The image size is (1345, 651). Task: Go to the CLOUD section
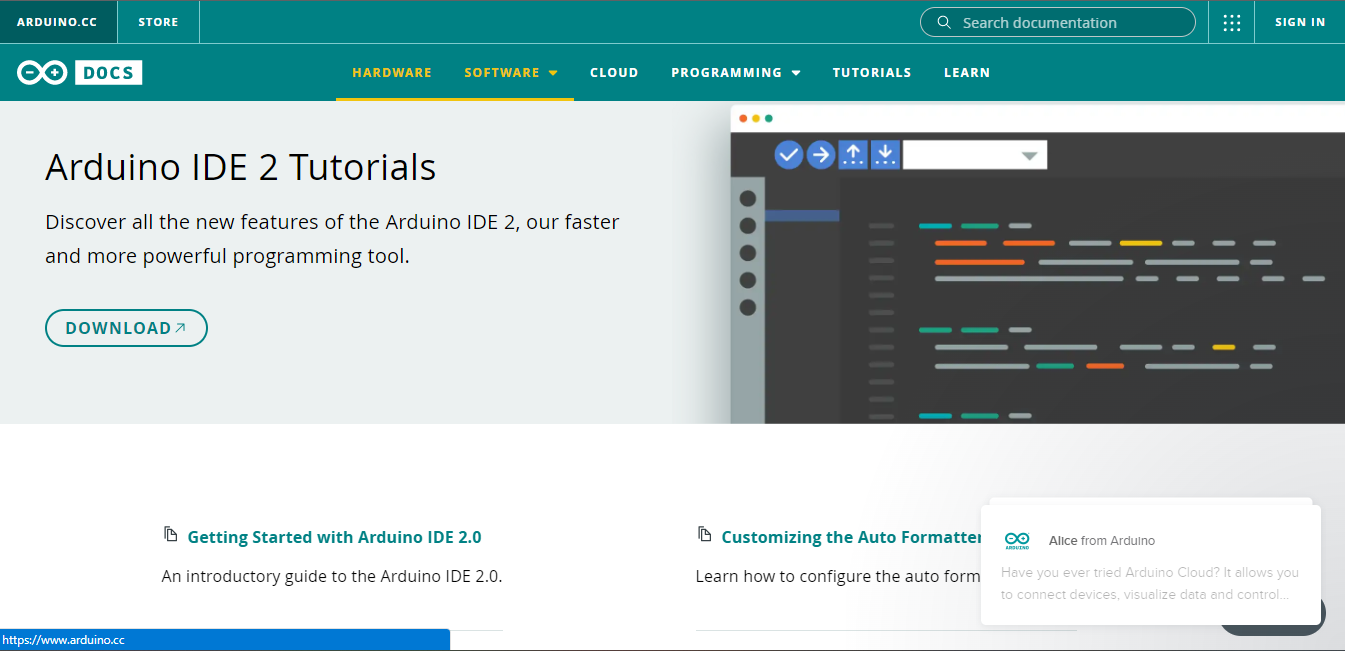(614, 72)
